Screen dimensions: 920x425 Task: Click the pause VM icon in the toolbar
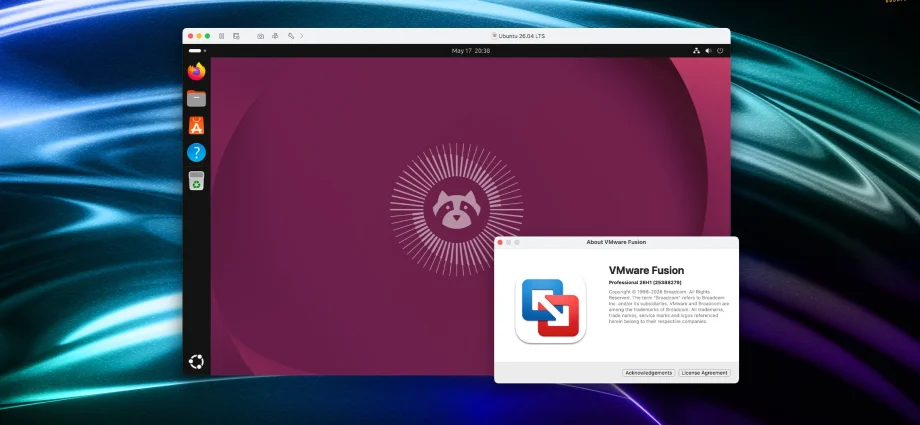pyautogui.click(x=222, y=36)
